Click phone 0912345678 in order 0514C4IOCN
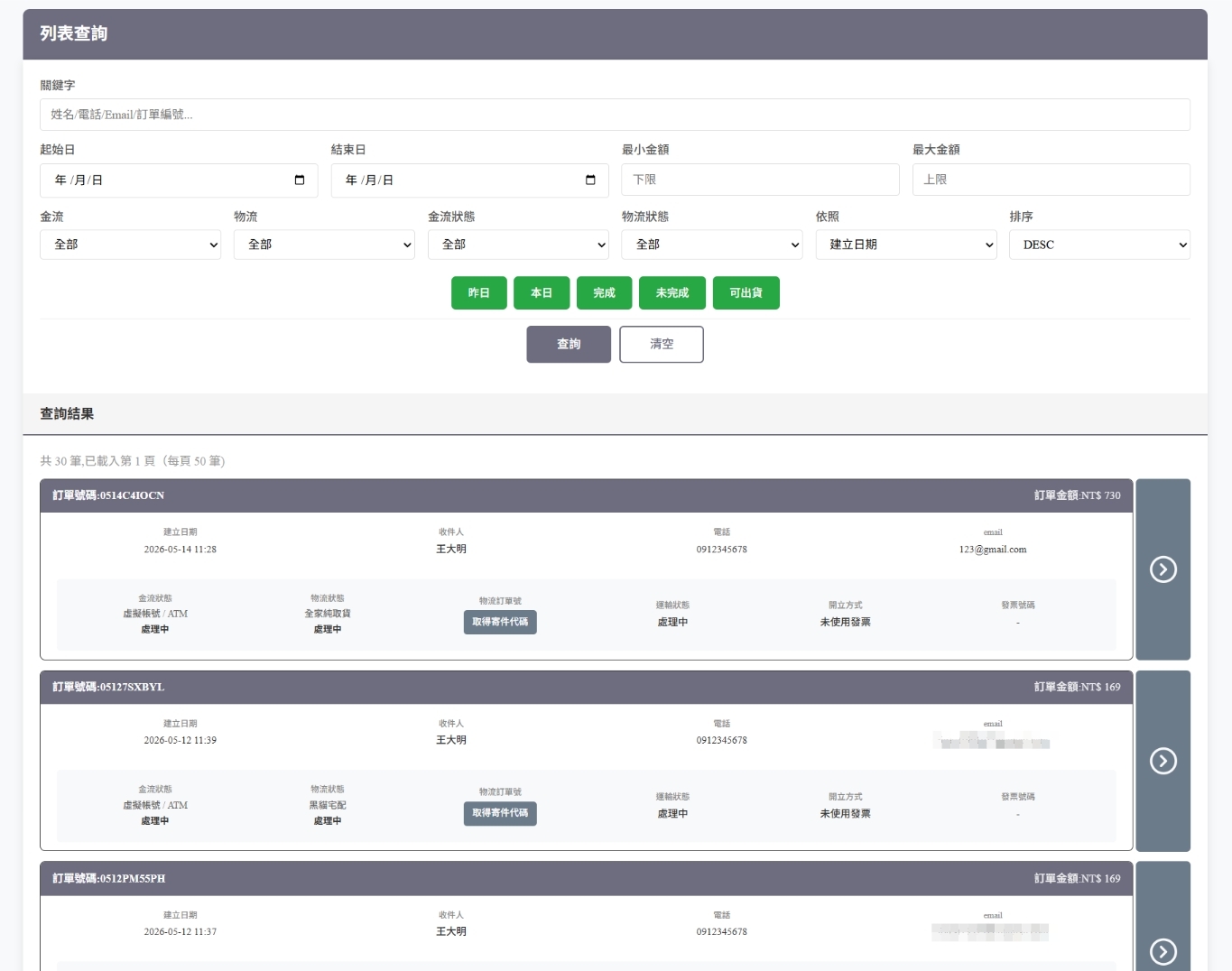1232x971 pixels. tap(722, 549)
